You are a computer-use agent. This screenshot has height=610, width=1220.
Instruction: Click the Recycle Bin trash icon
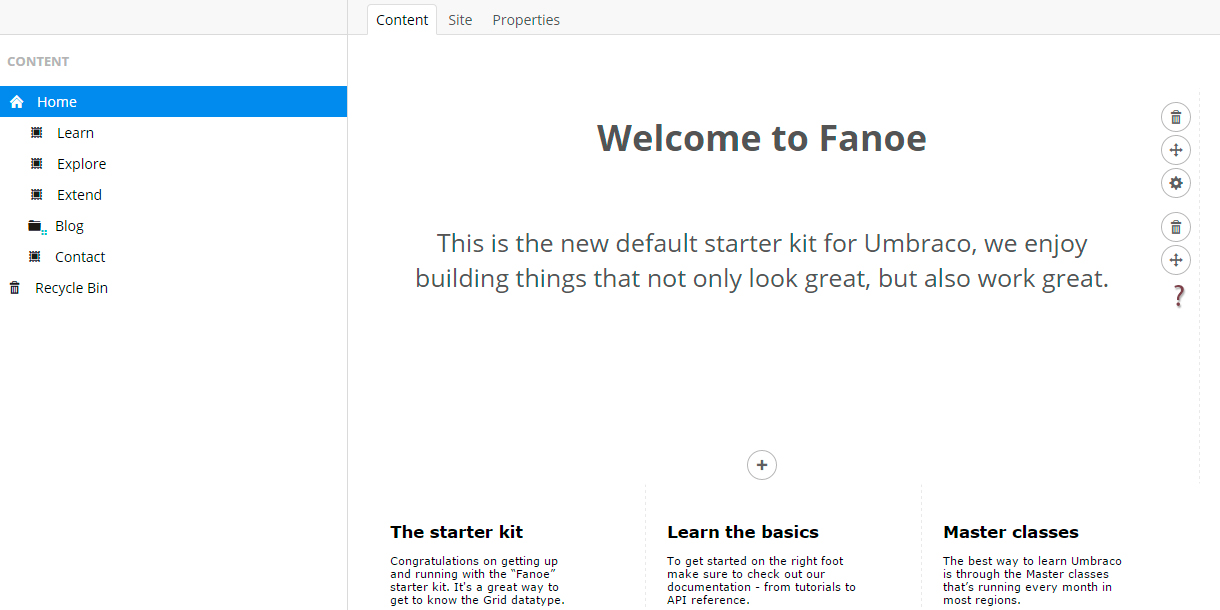pos(14,288)
